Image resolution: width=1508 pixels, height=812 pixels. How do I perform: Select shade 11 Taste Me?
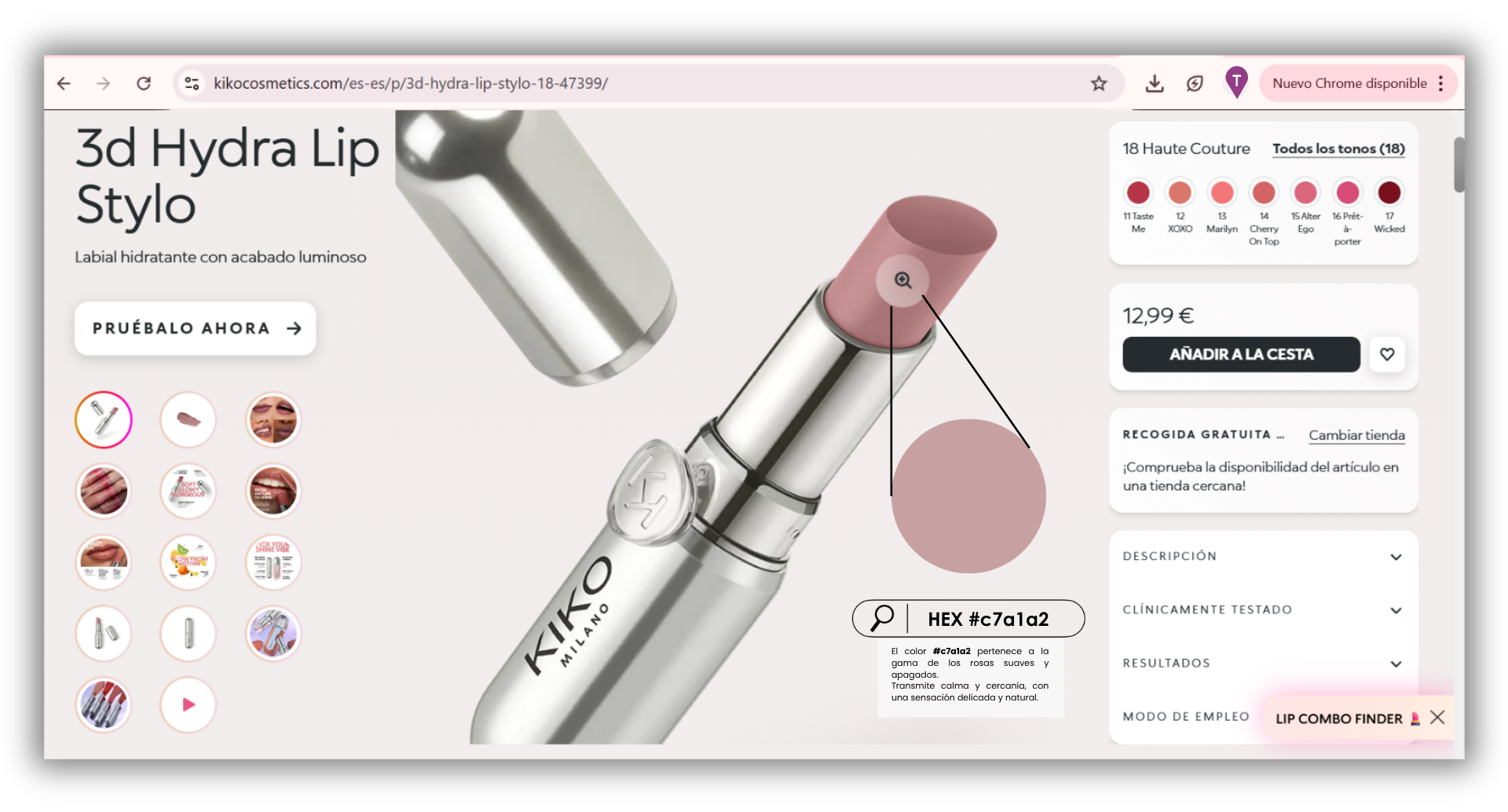click(x=1138, y=192)
